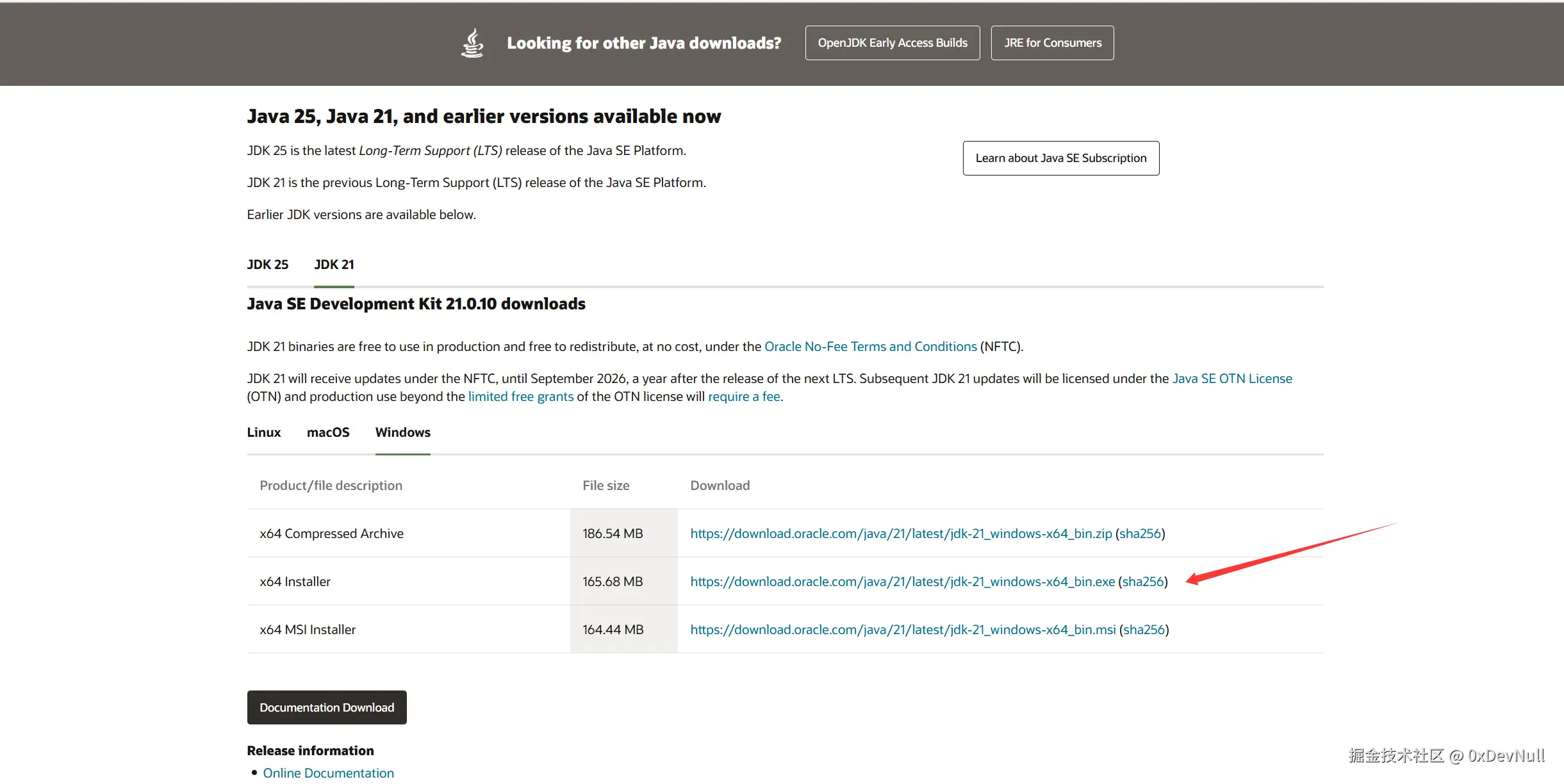Follow the limited free grants link

pyautogui.click(x=520, y=396)
